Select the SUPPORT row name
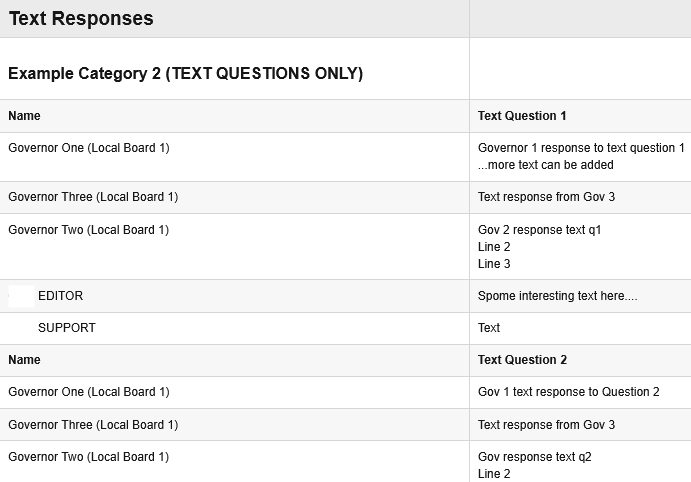This screenshot has width=691, height=482. tap(67, 328)
